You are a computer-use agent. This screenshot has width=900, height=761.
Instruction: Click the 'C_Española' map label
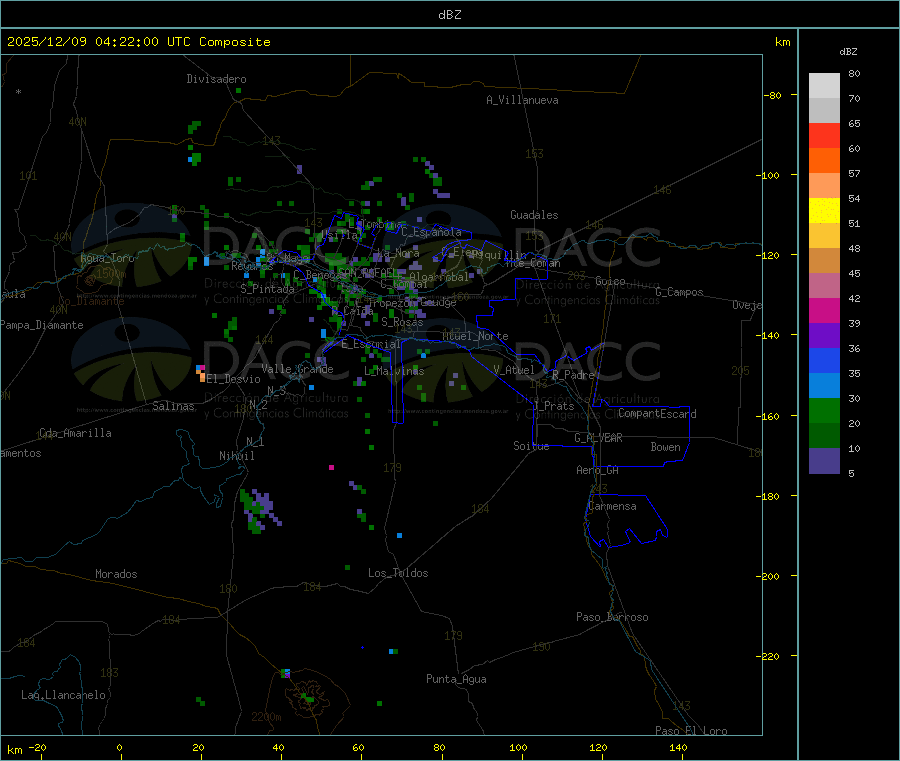[x=431, y=232]
